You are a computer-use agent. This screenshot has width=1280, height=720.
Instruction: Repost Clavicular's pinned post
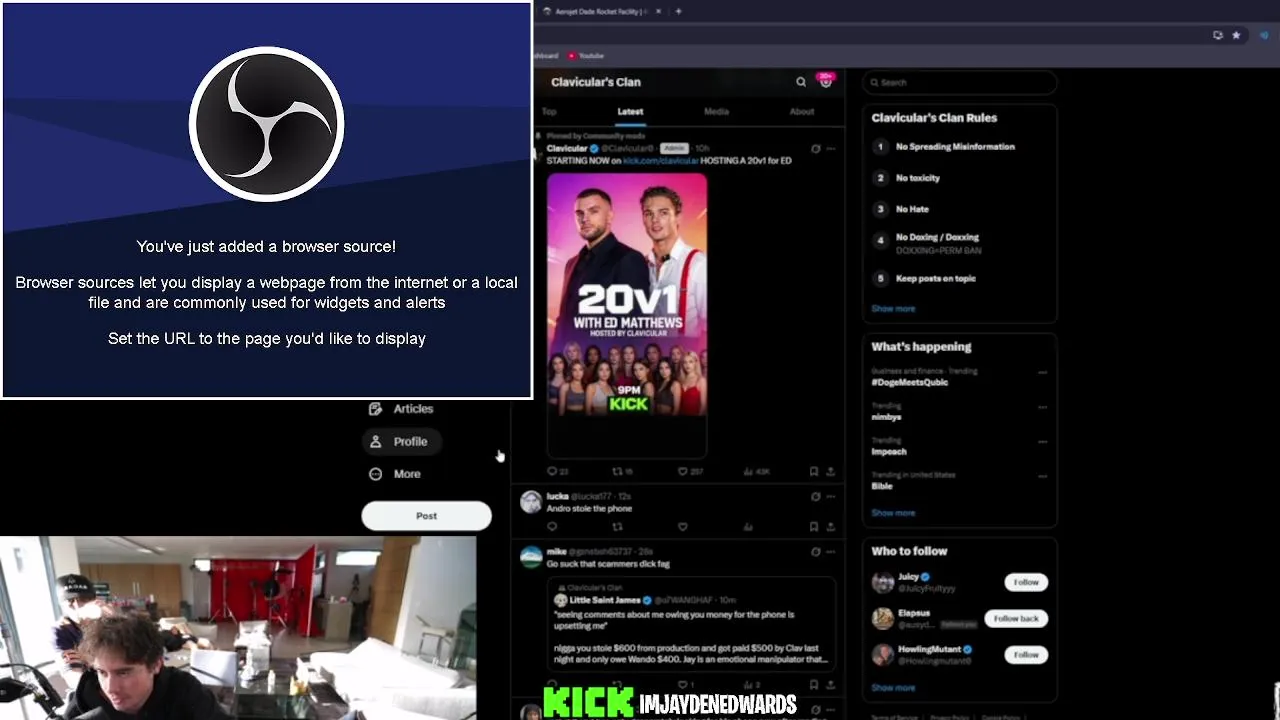click(x=622, y=471)
